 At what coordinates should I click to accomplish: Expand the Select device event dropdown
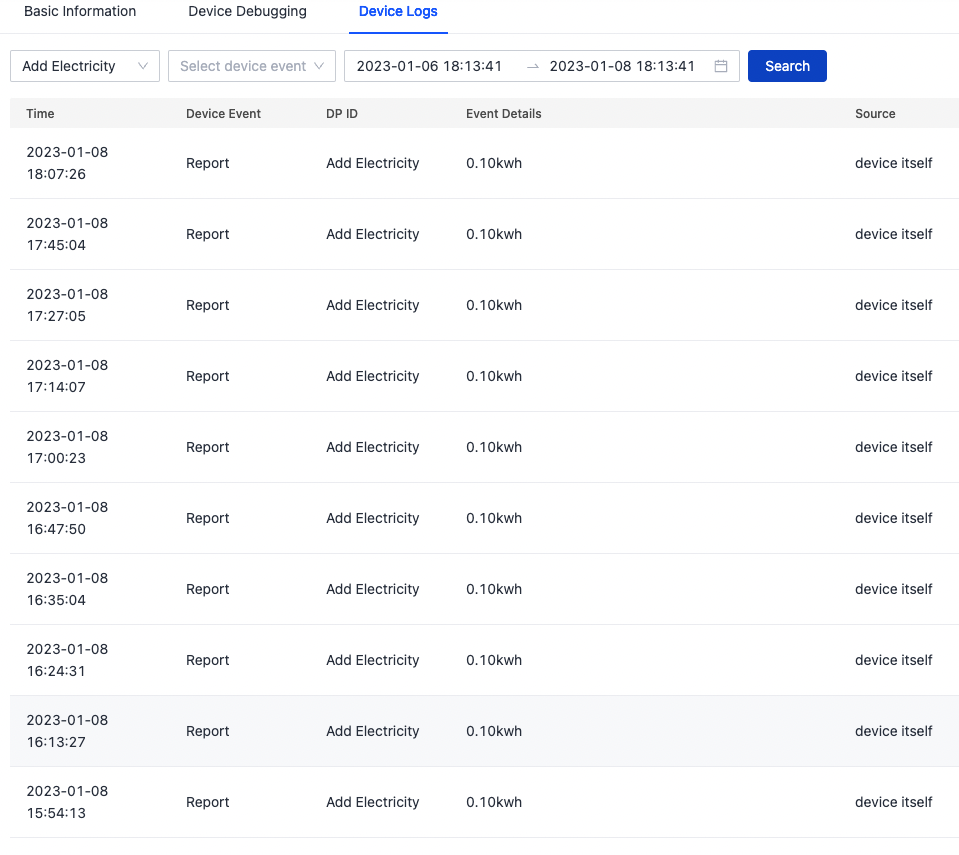click(x=252, y=66)
